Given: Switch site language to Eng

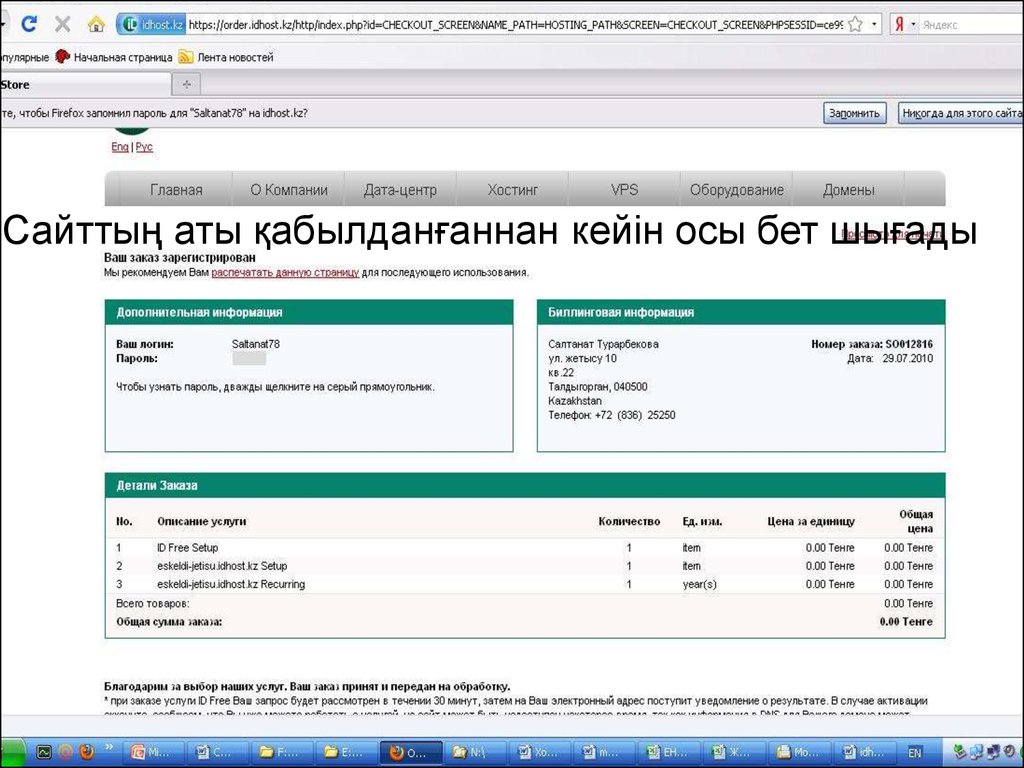Looking at the screenshot, I should 120,147.
